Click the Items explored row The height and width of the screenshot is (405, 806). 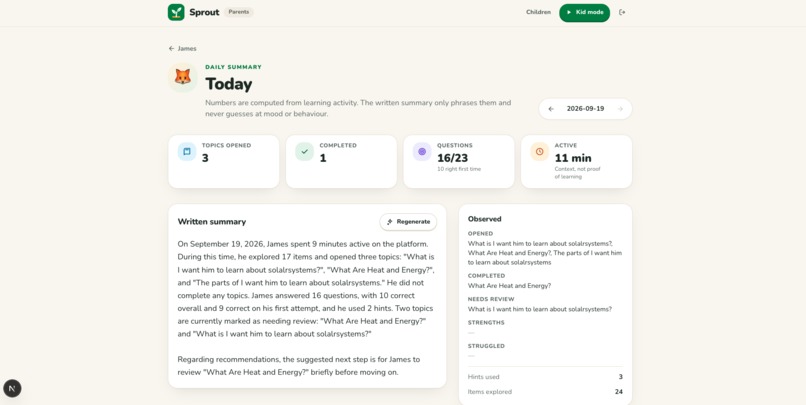pyautogui.click(x=545, y=392)
